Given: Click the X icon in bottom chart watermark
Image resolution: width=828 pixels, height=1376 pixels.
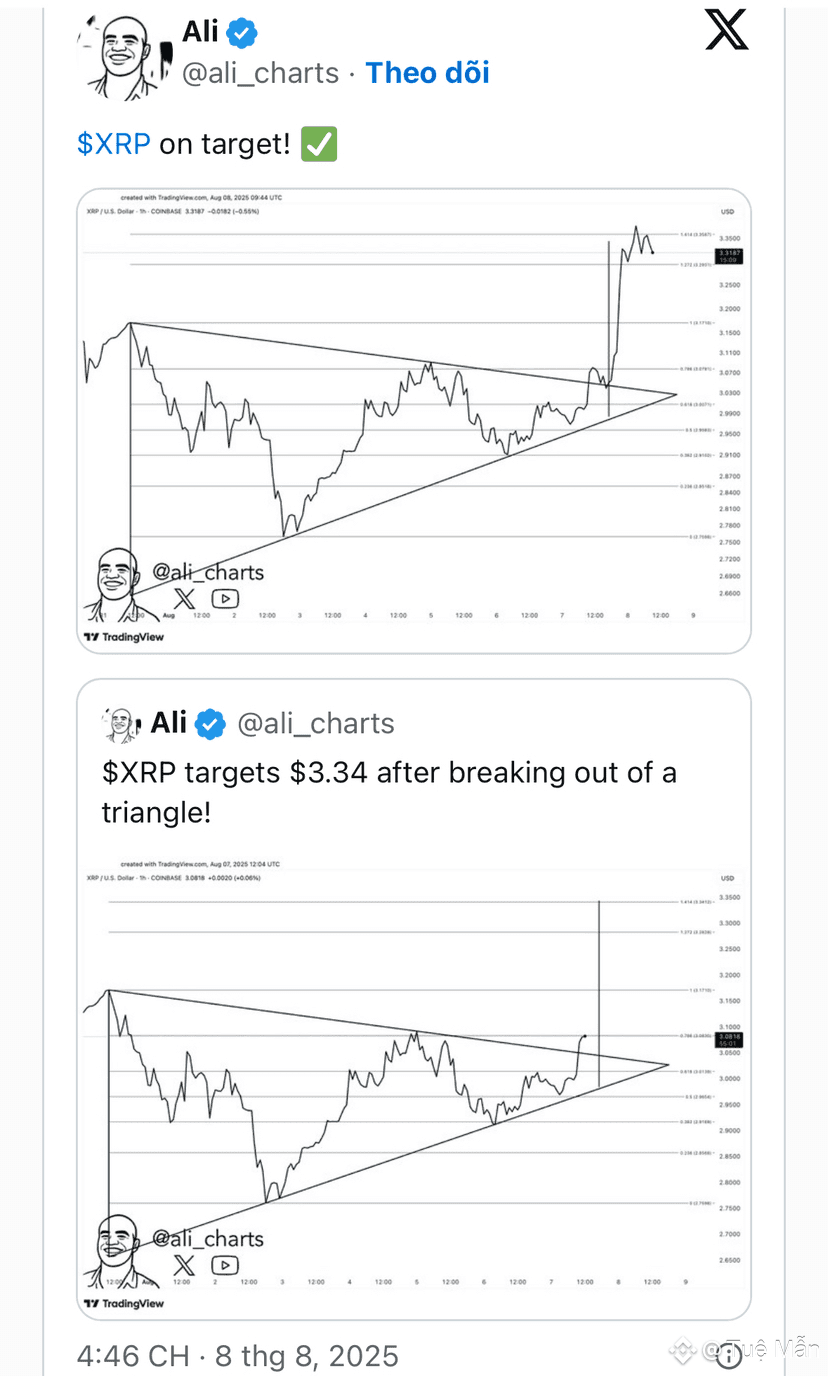Looking at the screenshot, I should (184, 1266).
